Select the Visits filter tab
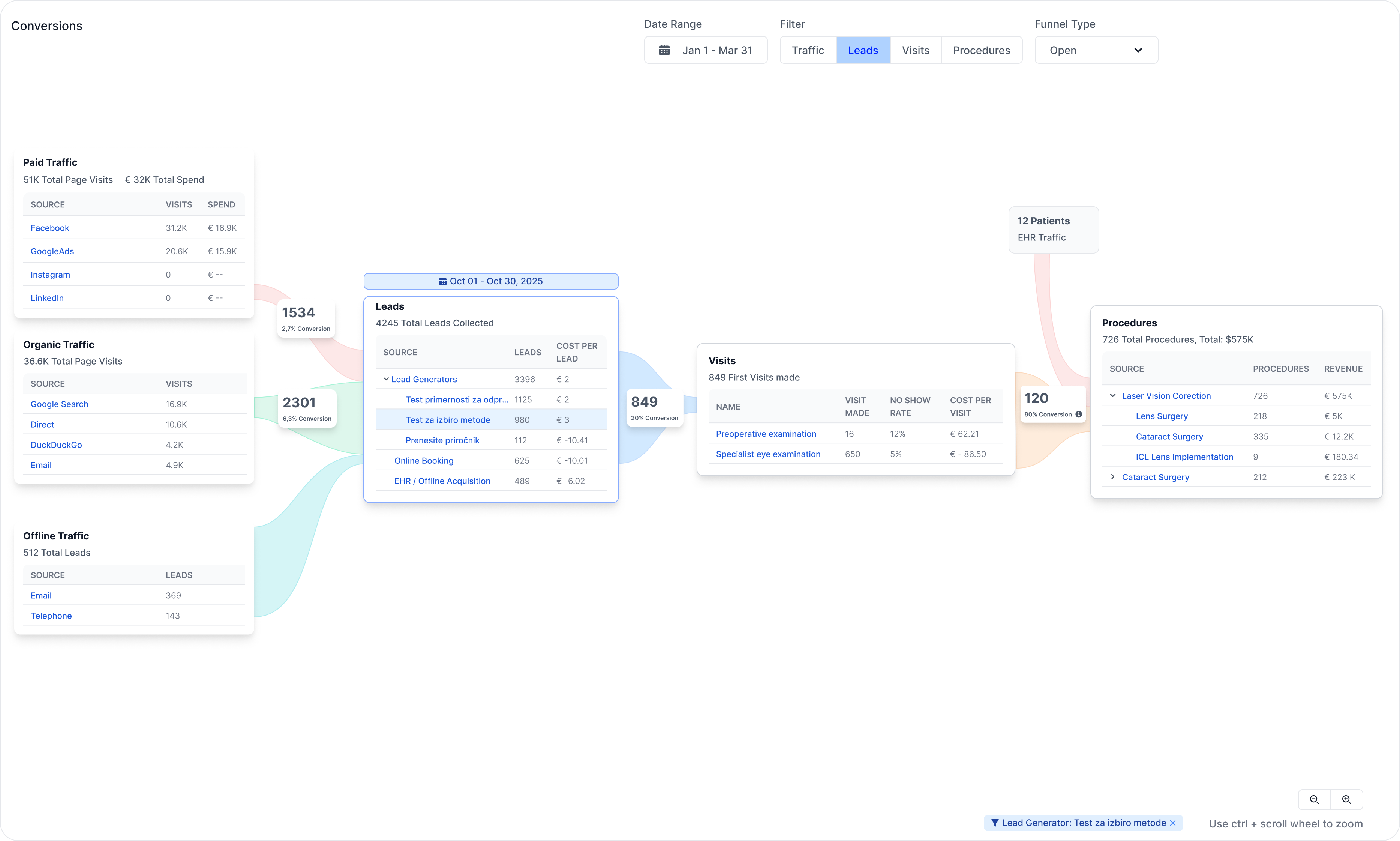1400x841 pixels. tap(915, 50)
